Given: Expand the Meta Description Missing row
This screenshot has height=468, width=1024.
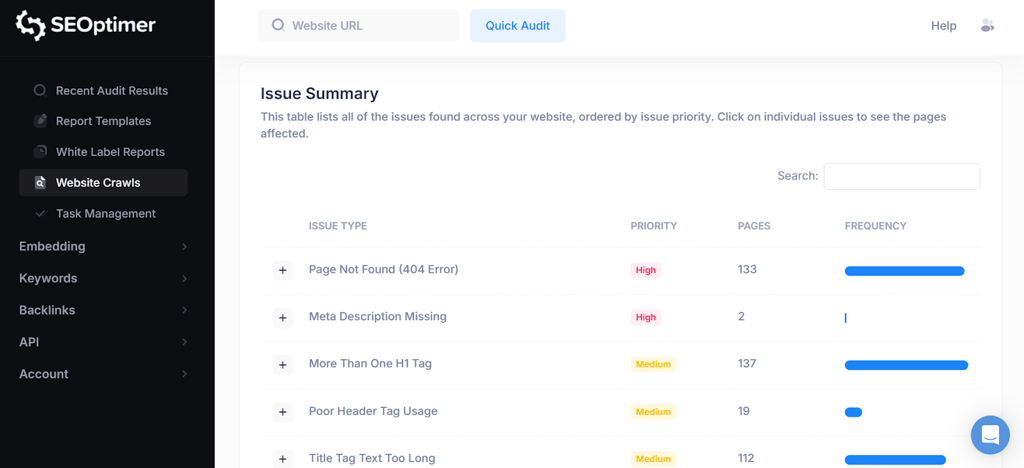Looking at the screenshot, I should [x=283, y=317].
